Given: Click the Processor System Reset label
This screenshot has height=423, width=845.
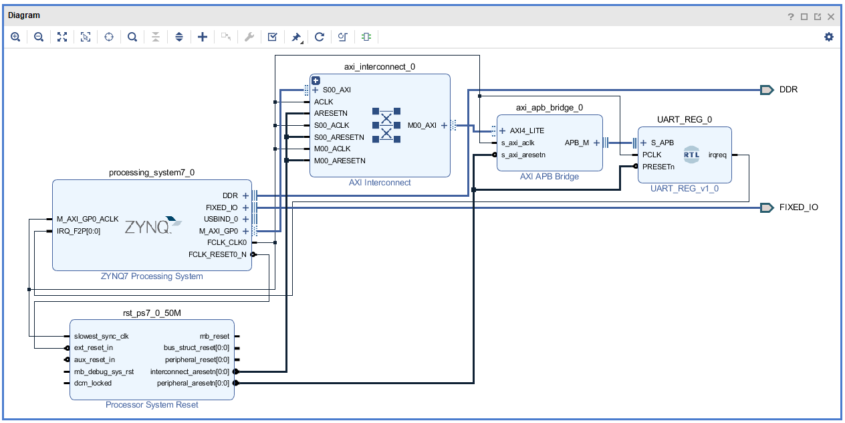Looking at the screenshot, I should pyautogui.click(x=152, y=405).
